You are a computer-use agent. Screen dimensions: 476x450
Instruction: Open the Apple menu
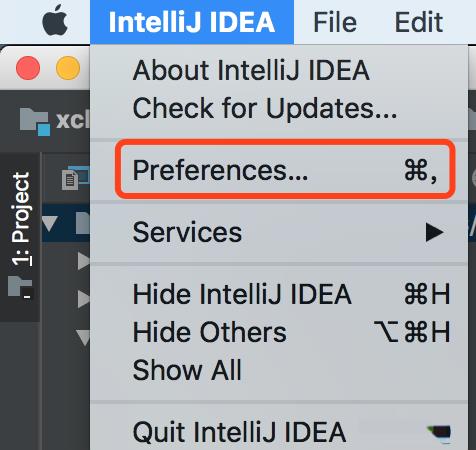55,21
